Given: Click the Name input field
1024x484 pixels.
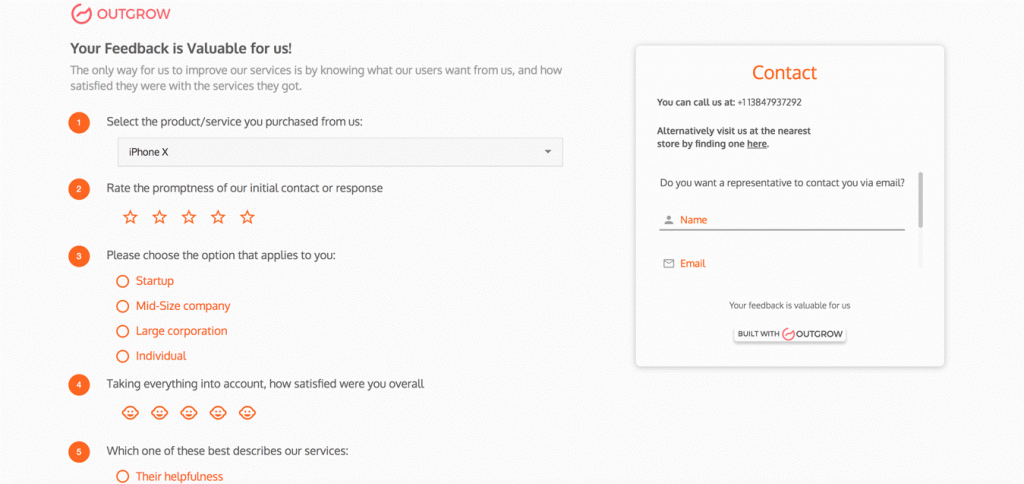Looking at the screenshot, I should tap(785, 220).
